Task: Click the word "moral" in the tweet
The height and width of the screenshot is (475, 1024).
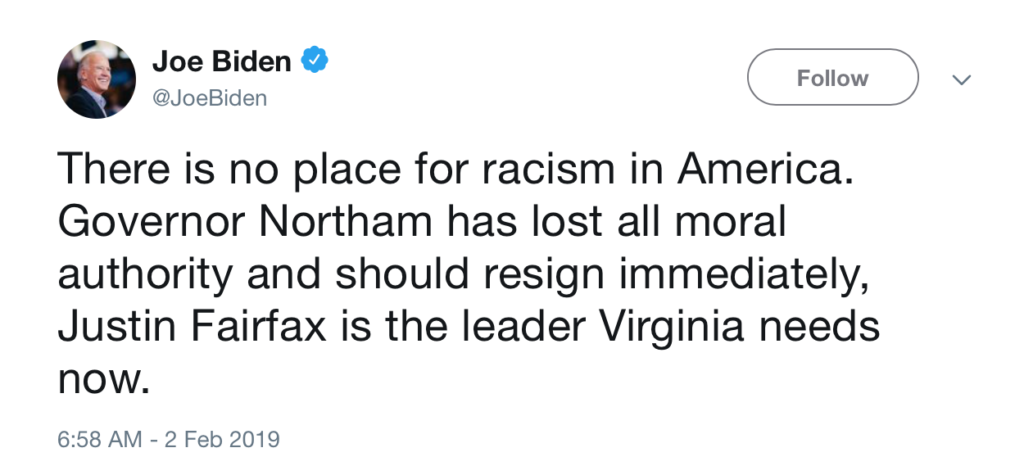Action: tap(729, 221)
